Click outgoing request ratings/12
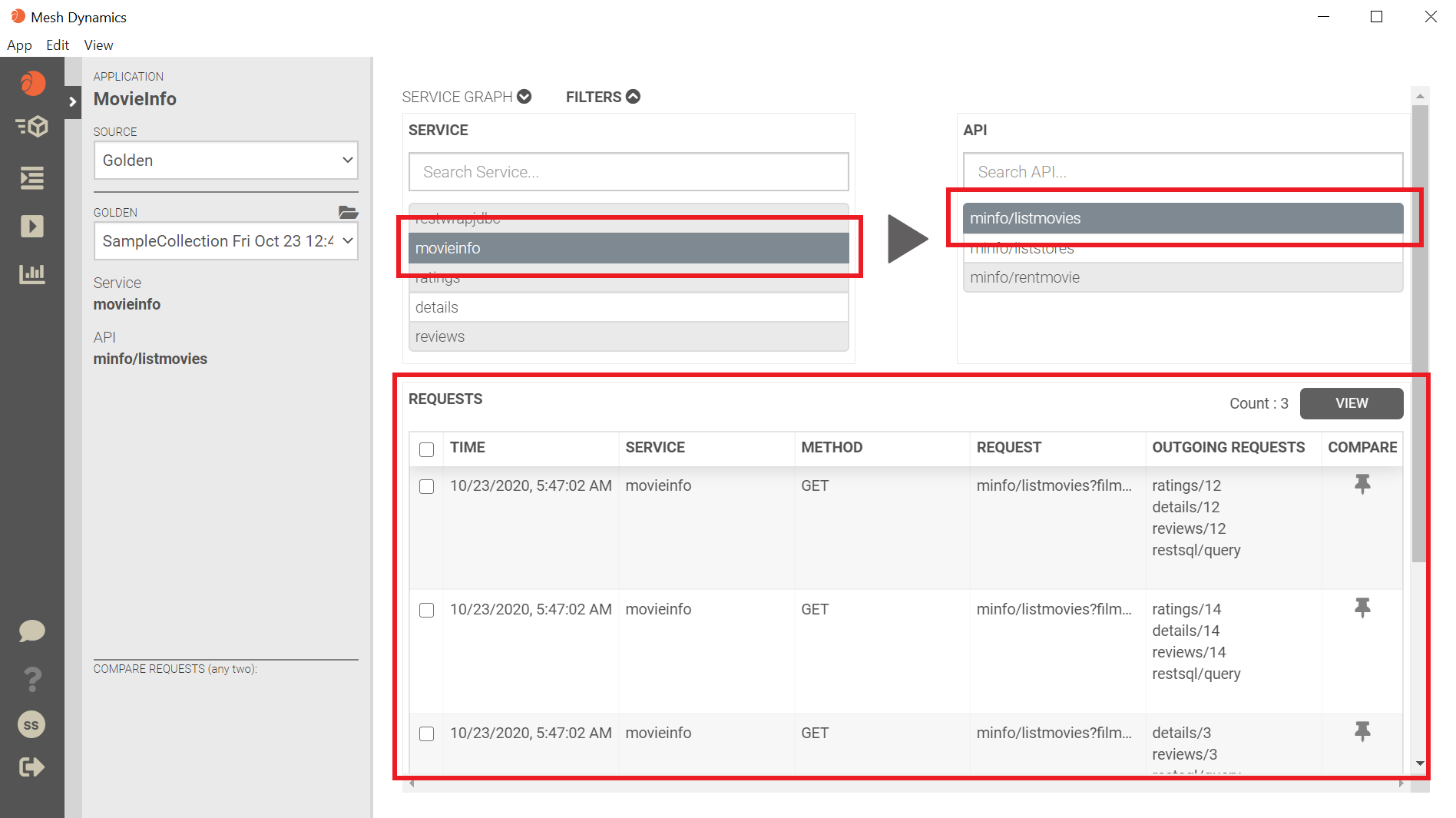The height and width of the screenshot is (818, 1456). (1186, 485)
